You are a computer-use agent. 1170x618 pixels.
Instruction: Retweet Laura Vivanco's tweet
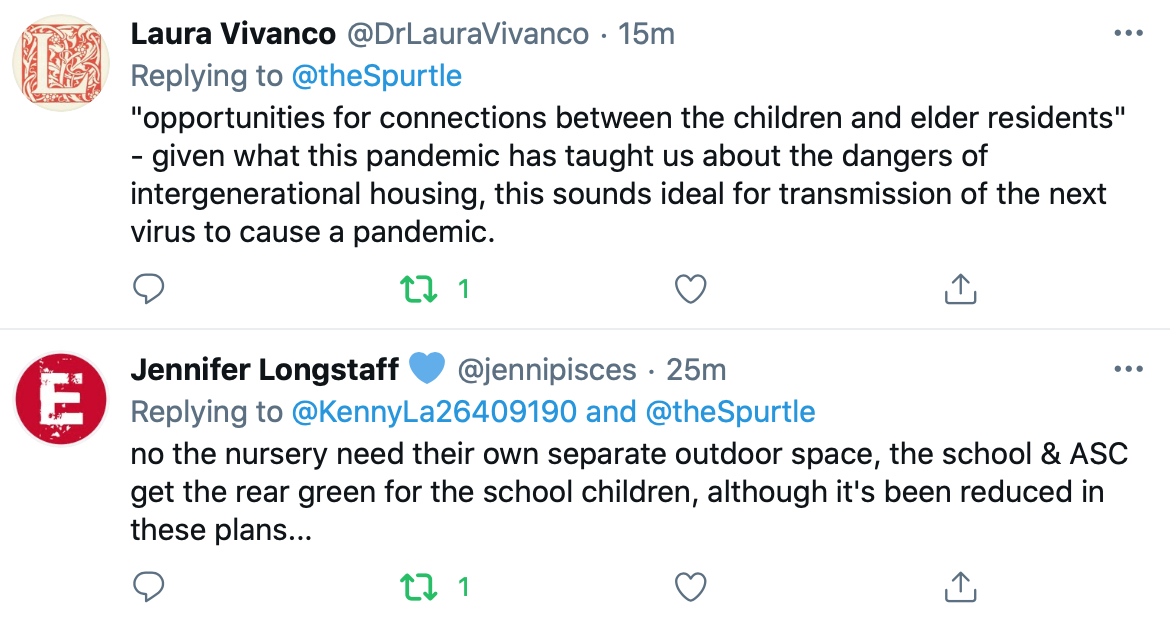[x=419, y=289]
